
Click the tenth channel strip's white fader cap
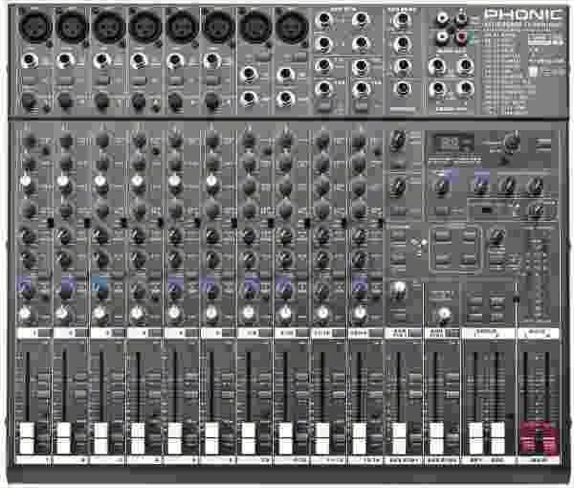(359, 438)
